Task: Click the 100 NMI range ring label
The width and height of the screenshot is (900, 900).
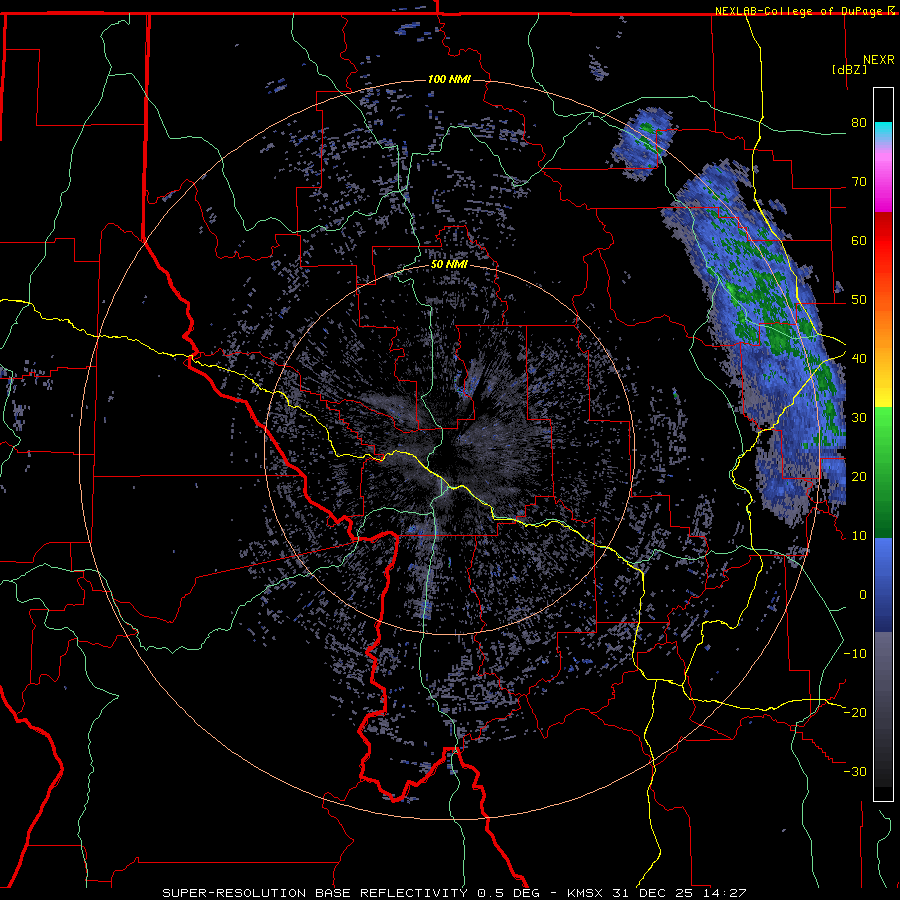Action: tap(449, 79)
